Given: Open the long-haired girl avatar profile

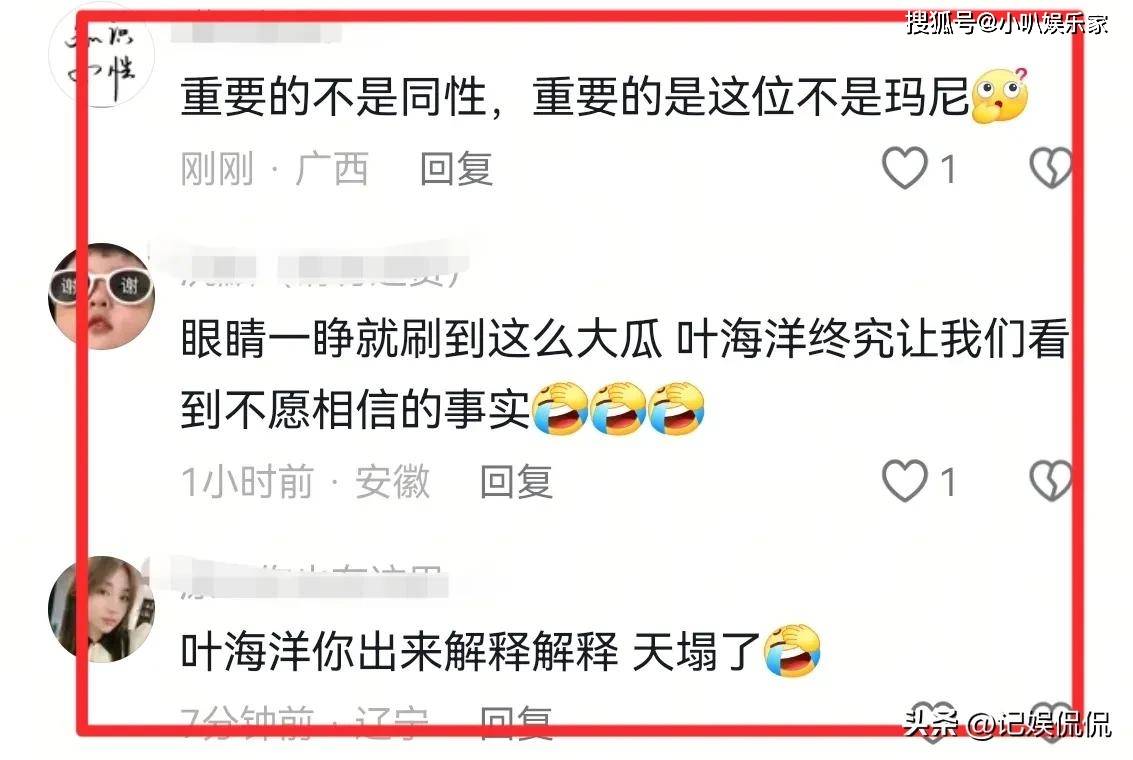Looking at the screenshot, I should (x=101, y=609).
